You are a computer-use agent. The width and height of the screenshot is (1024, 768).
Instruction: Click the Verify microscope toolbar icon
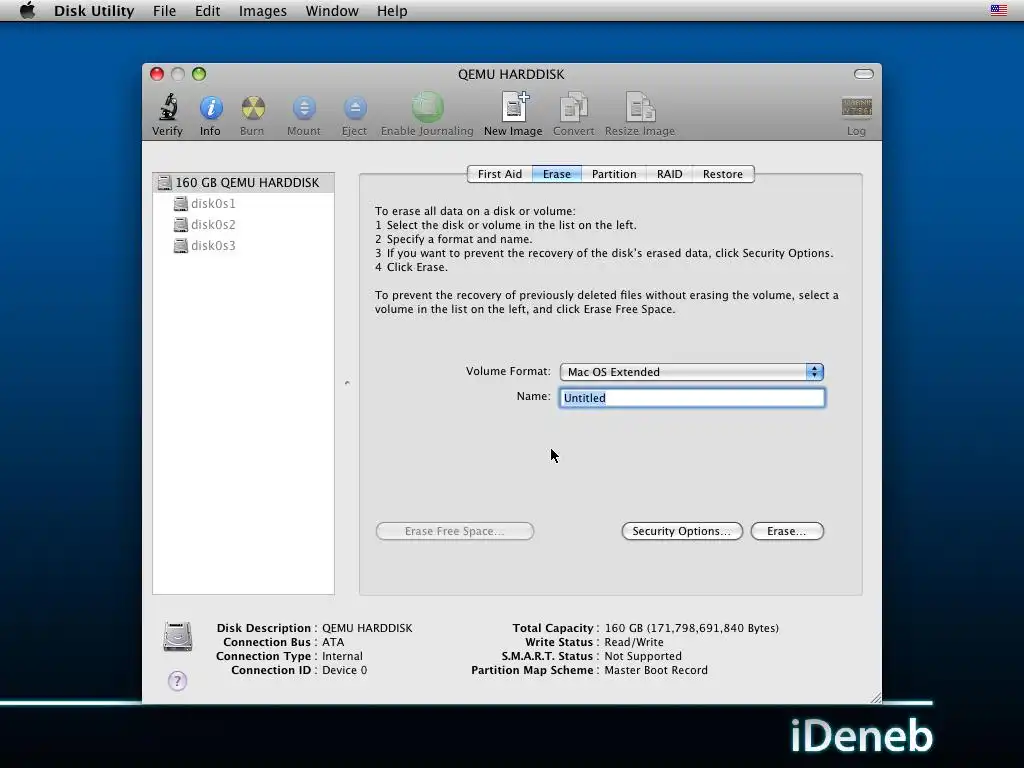(x=168, y=108)
